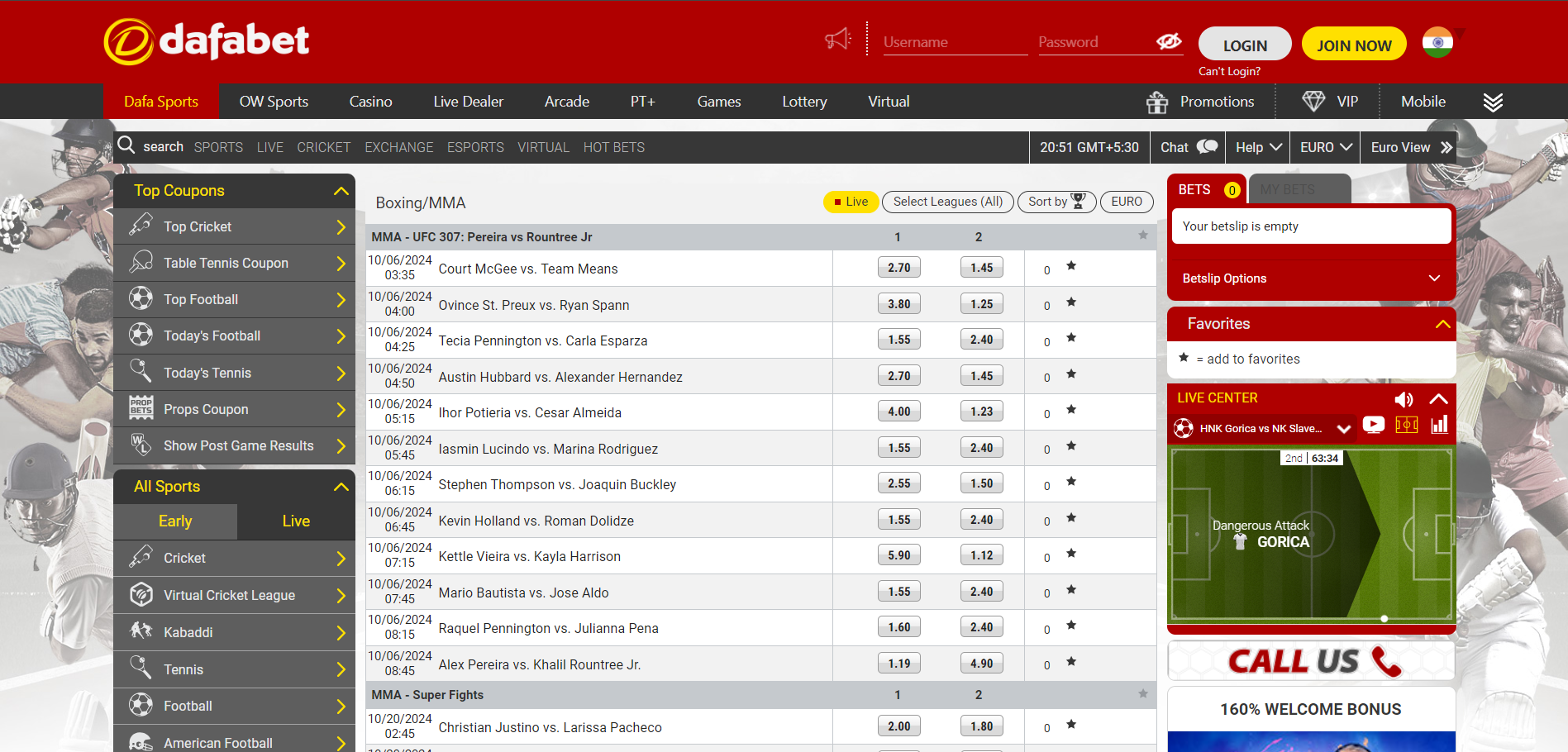This screenshot has height=752, width=1568.
Task: Click the Can't Login? link
Action: pyautogui.click(x=1230, y=71)
